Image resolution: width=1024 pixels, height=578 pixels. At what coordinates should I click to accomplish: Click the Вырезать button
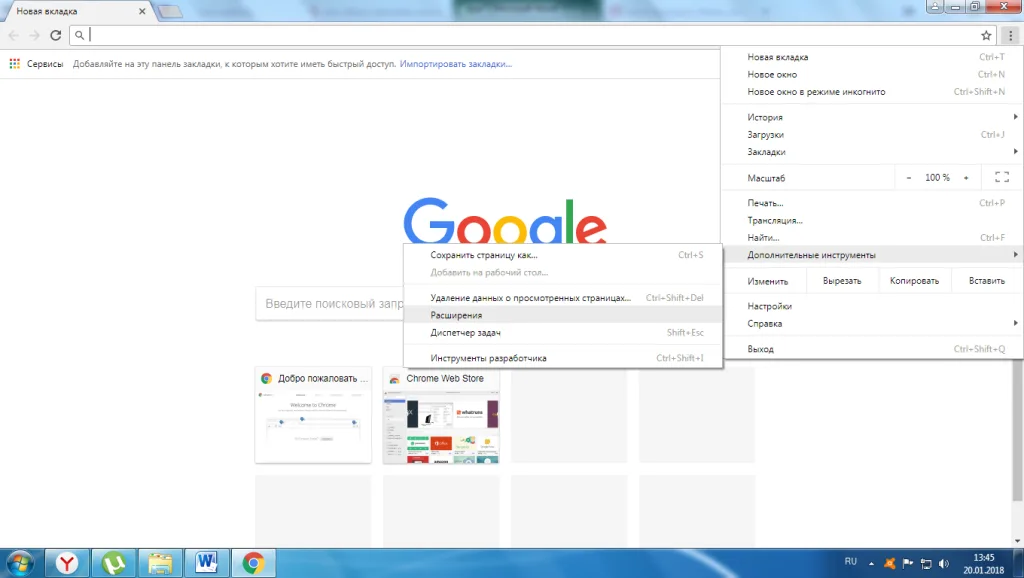[x=842, y=281]
